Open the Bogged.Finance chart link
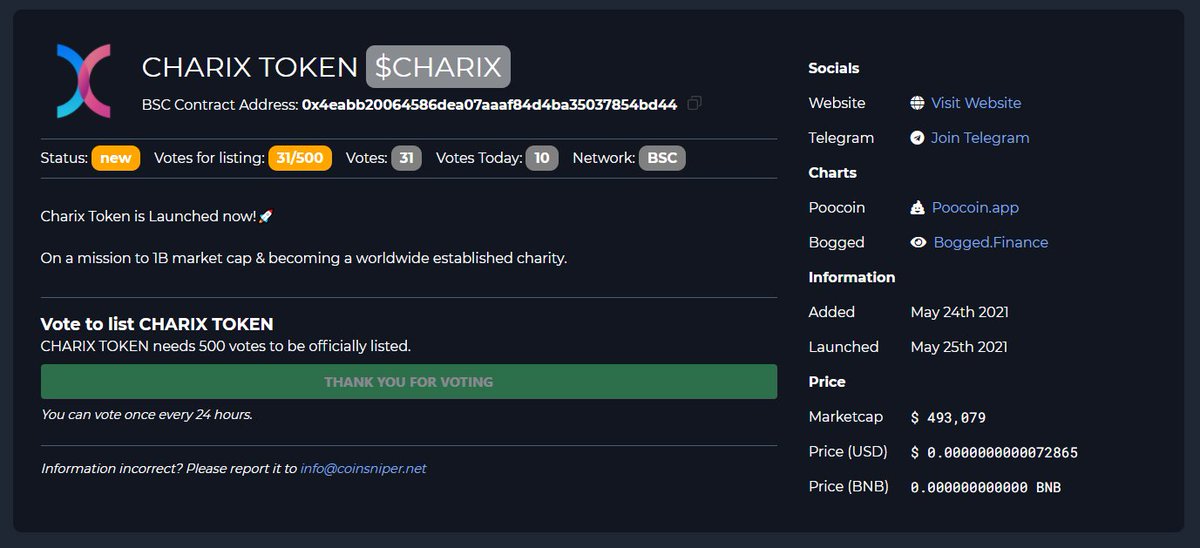This screenshot has height=548, width=1200. coord(991,243)
